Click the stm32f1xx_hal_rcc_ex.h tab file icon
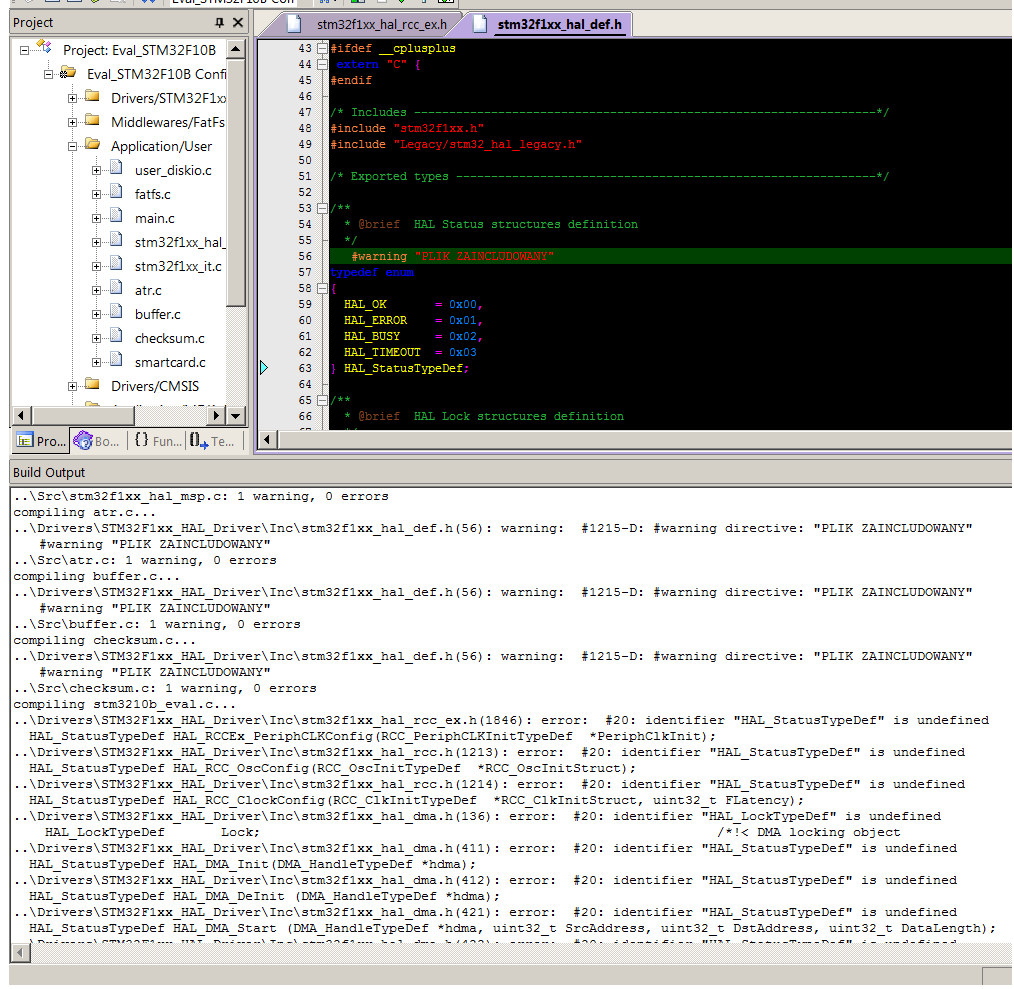1014x989 pixels. pyautogui.click(x=294, y=24)
